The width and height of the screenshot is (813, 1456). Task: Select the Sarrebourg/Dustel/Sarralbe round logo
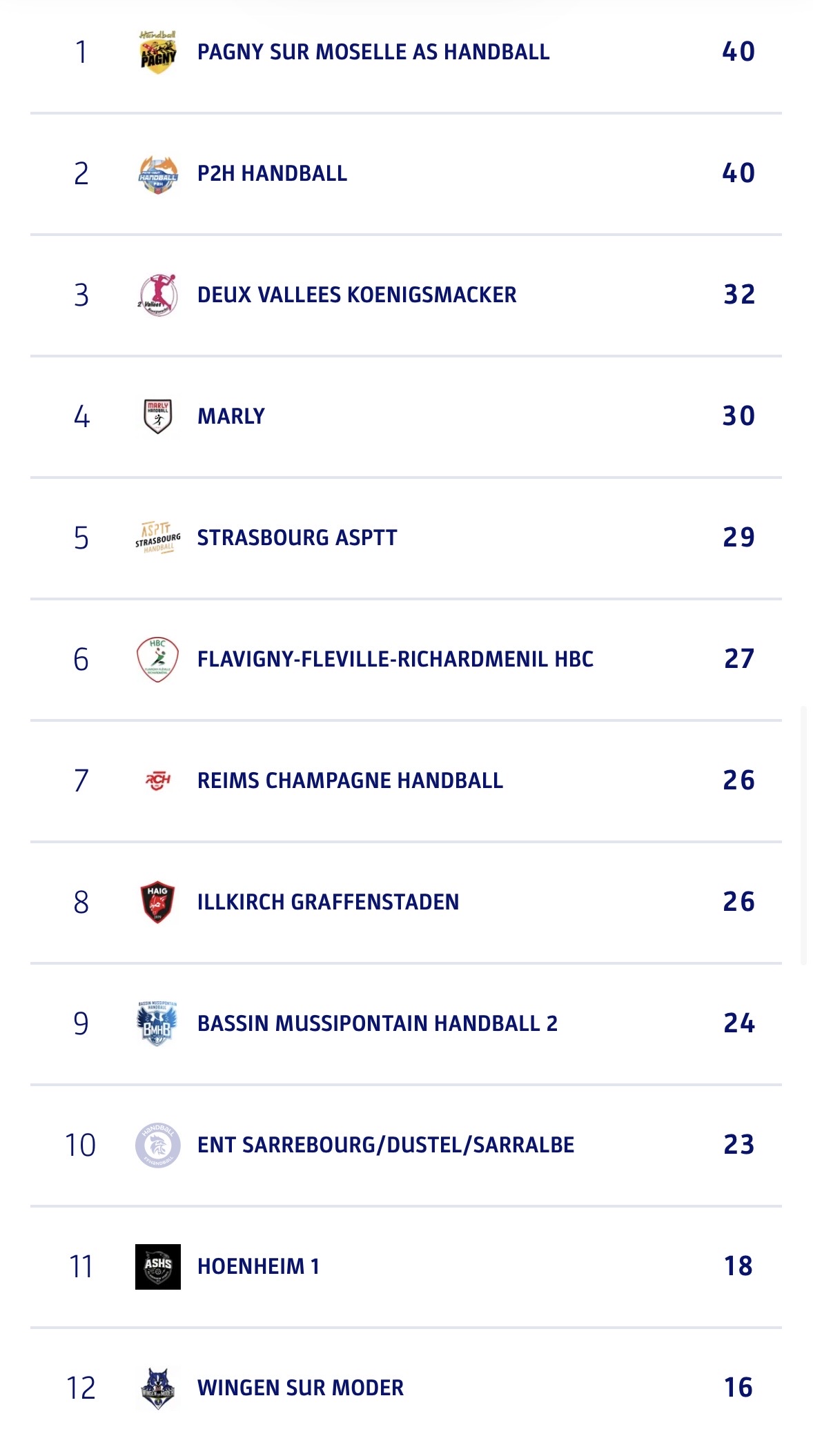[158, 1145]
